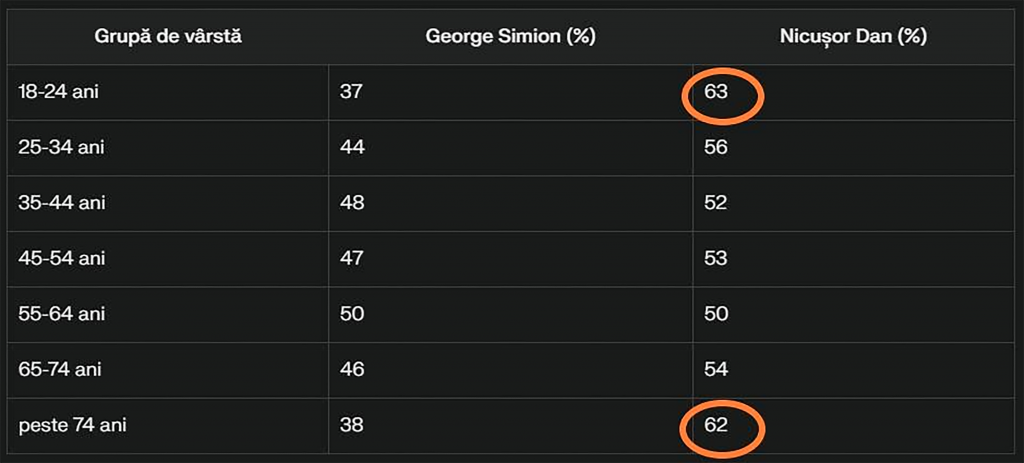Viewport: 1024px width, 463px height.
Task: Click the Grupă de vârstă column header
Action: [168, 37]
